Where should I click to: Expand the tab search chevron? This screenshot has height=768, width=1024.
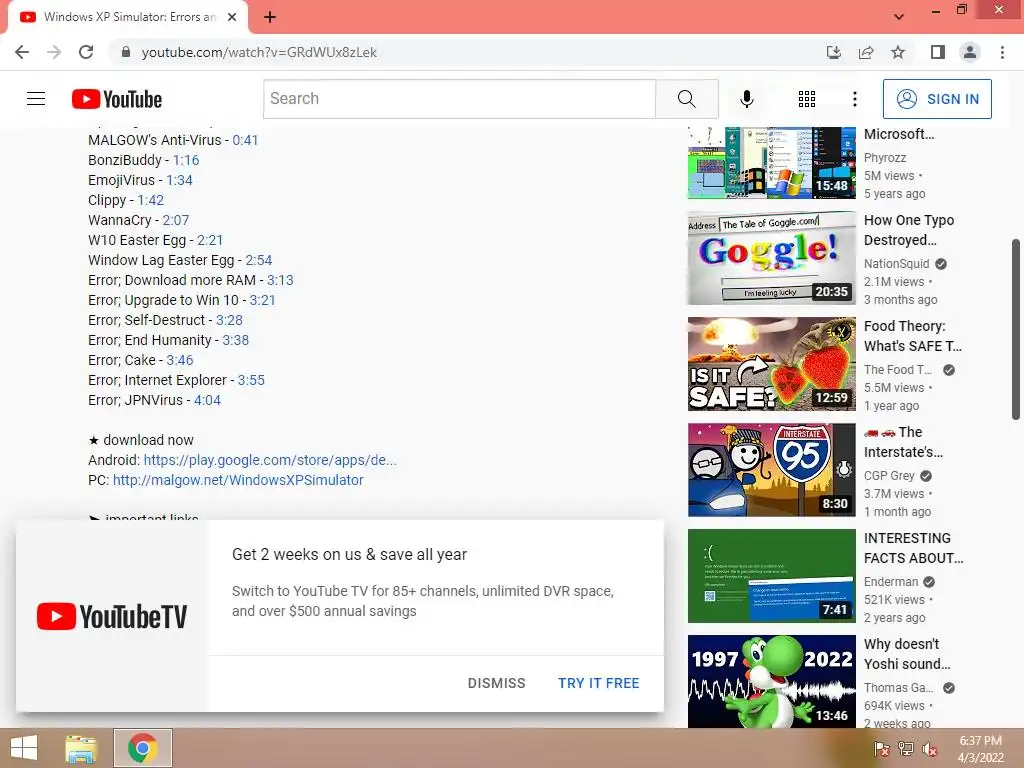tap(899, 17)
